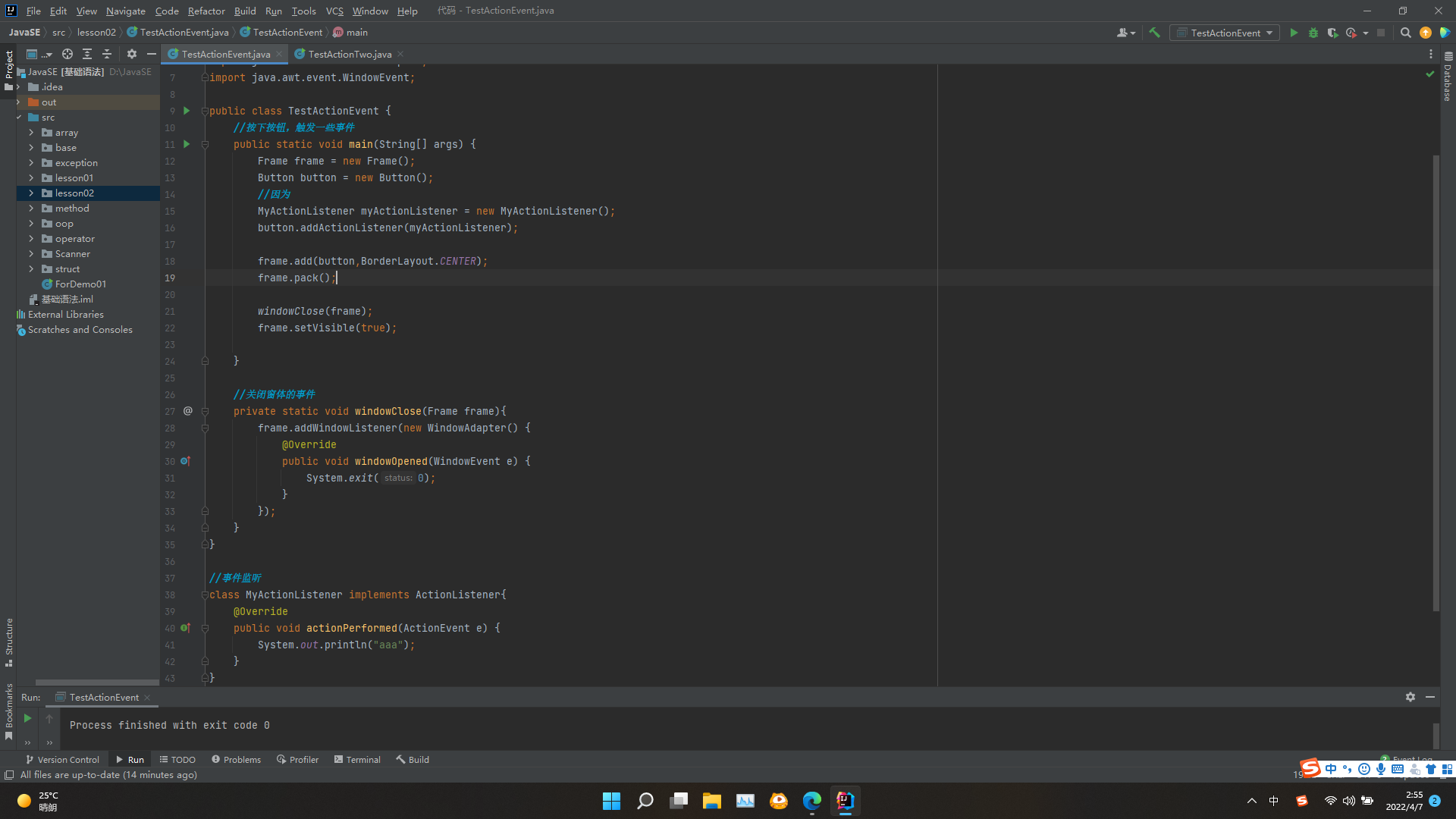Viewport: 1456px width, 819px height.
Task: Open the Terminal tool window button
Action: click(357, 759)
